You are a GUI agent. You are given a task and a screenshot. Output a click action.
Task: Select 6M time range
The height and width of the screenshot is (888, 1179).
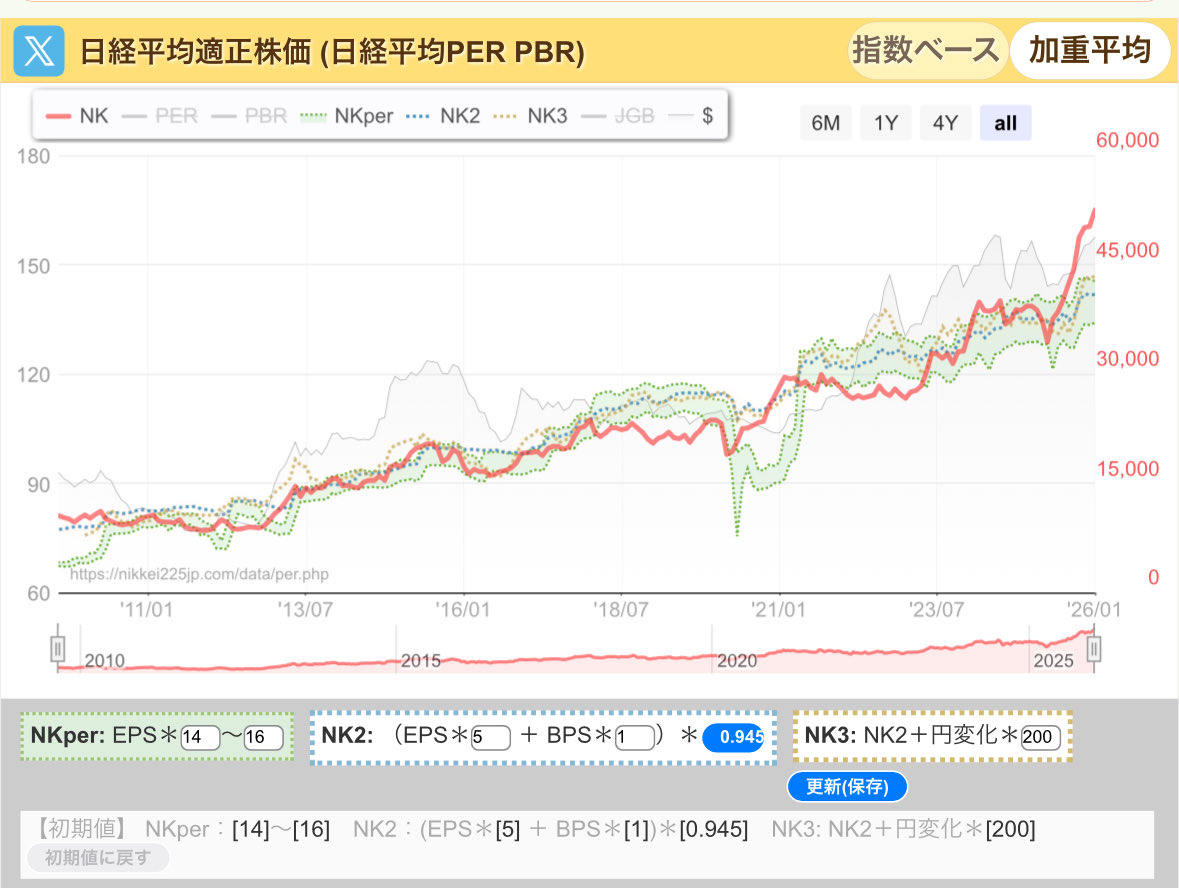[826, 123]
